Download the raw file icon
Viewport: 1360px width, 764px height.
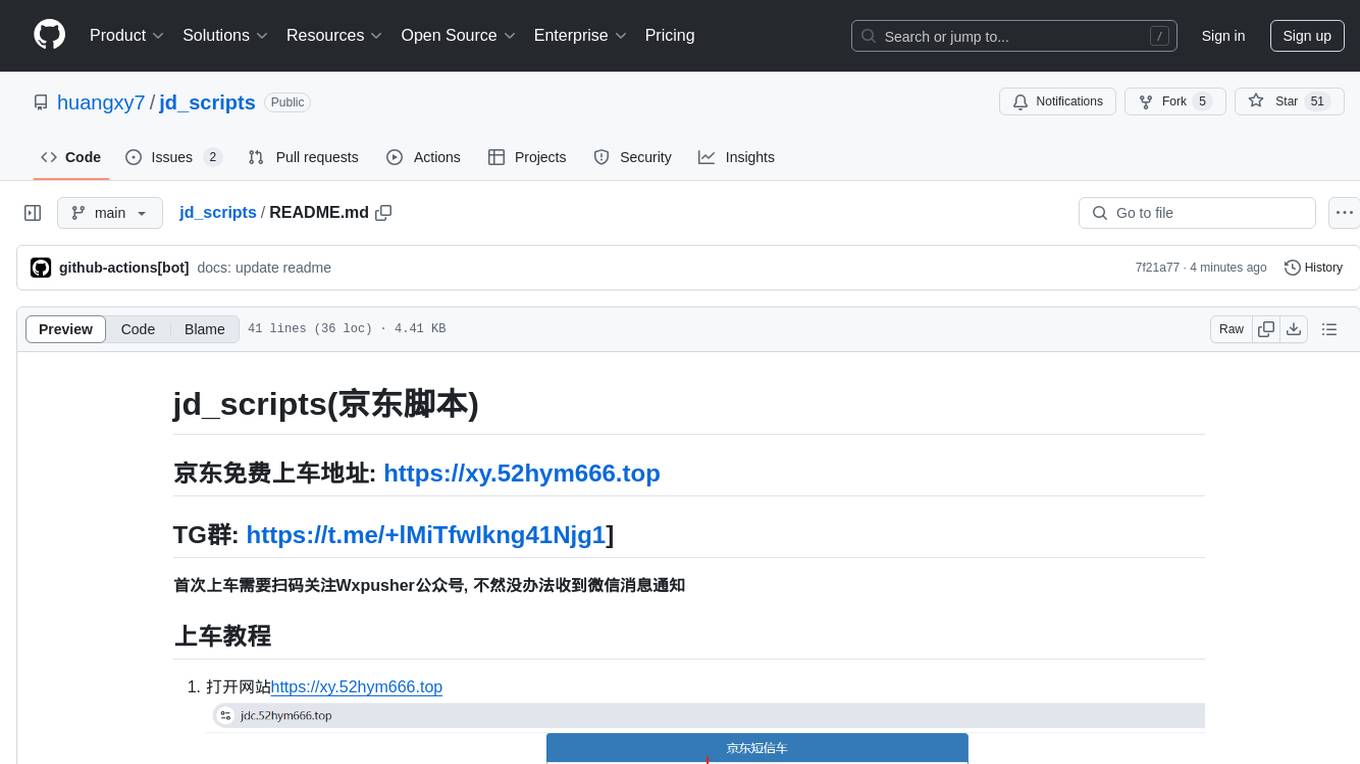(x=1293, y=329)
